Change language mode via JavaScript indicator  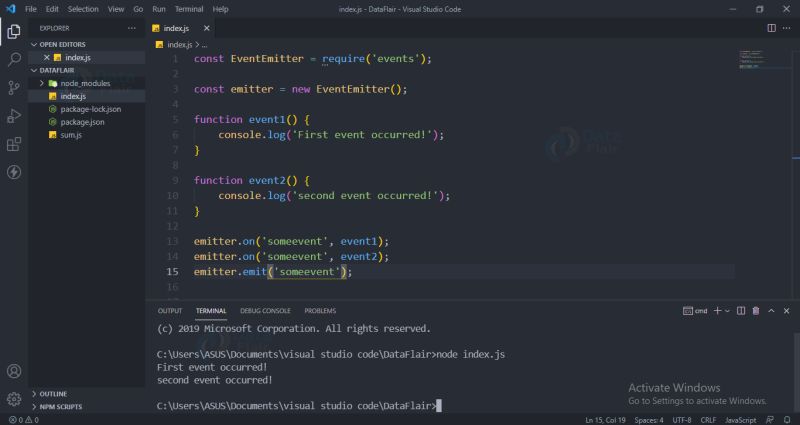[x=741, y=420]
